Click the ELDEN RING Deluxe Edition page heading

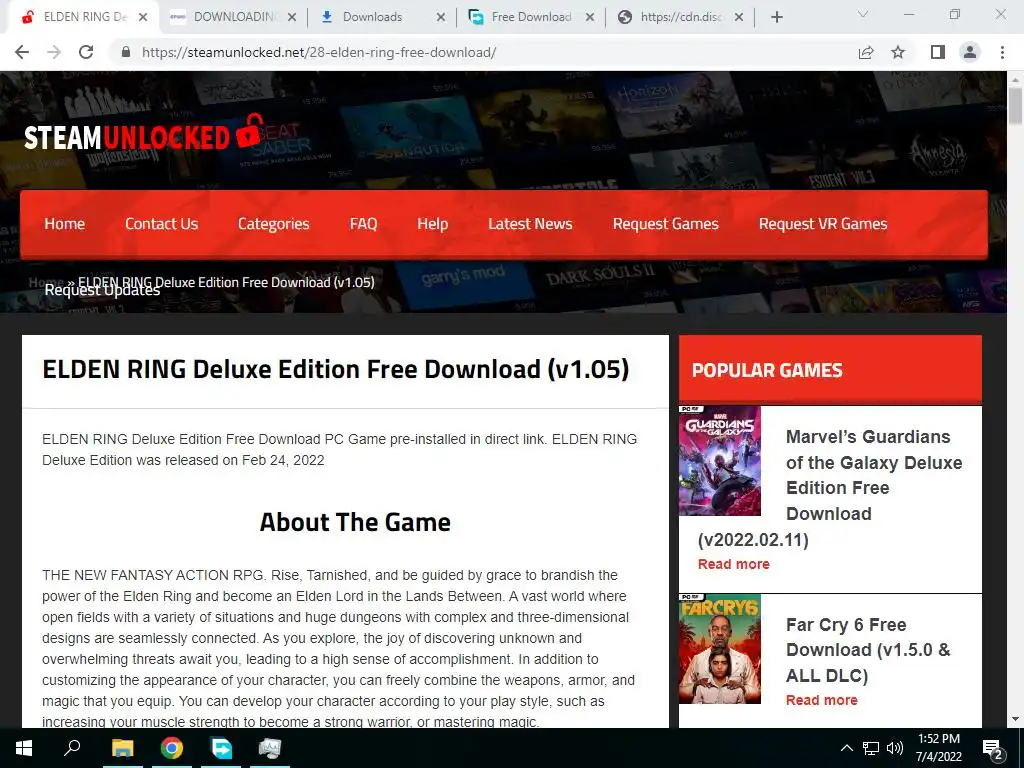click(336, 369)
